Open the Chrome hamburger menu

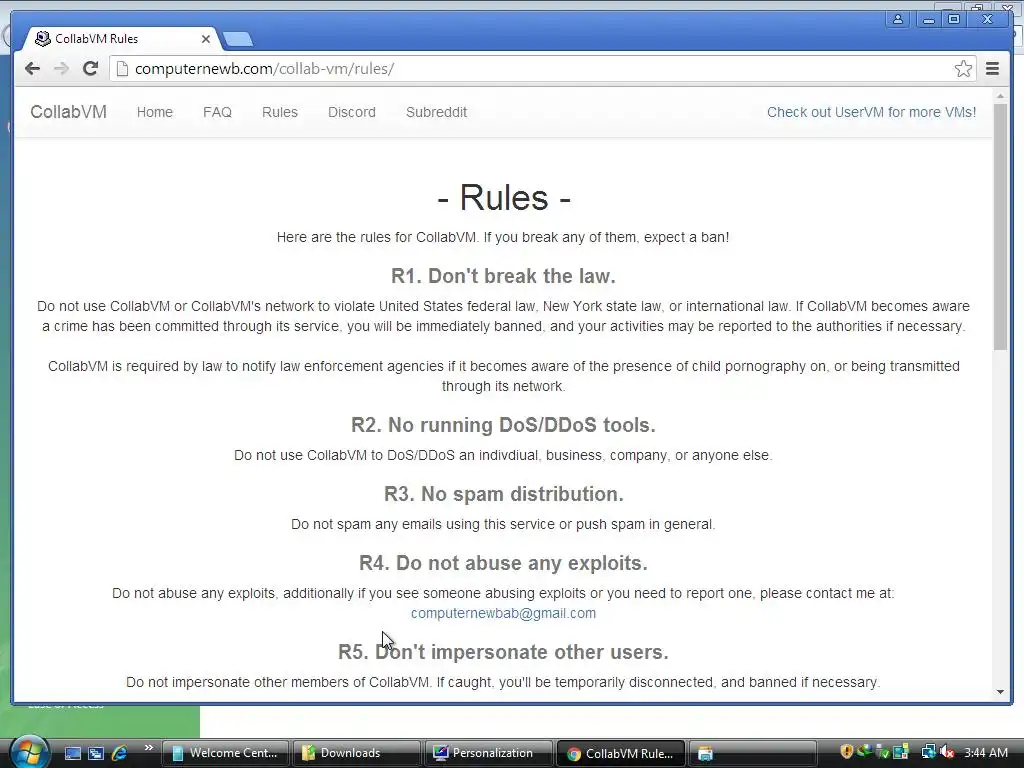(992, 69)
